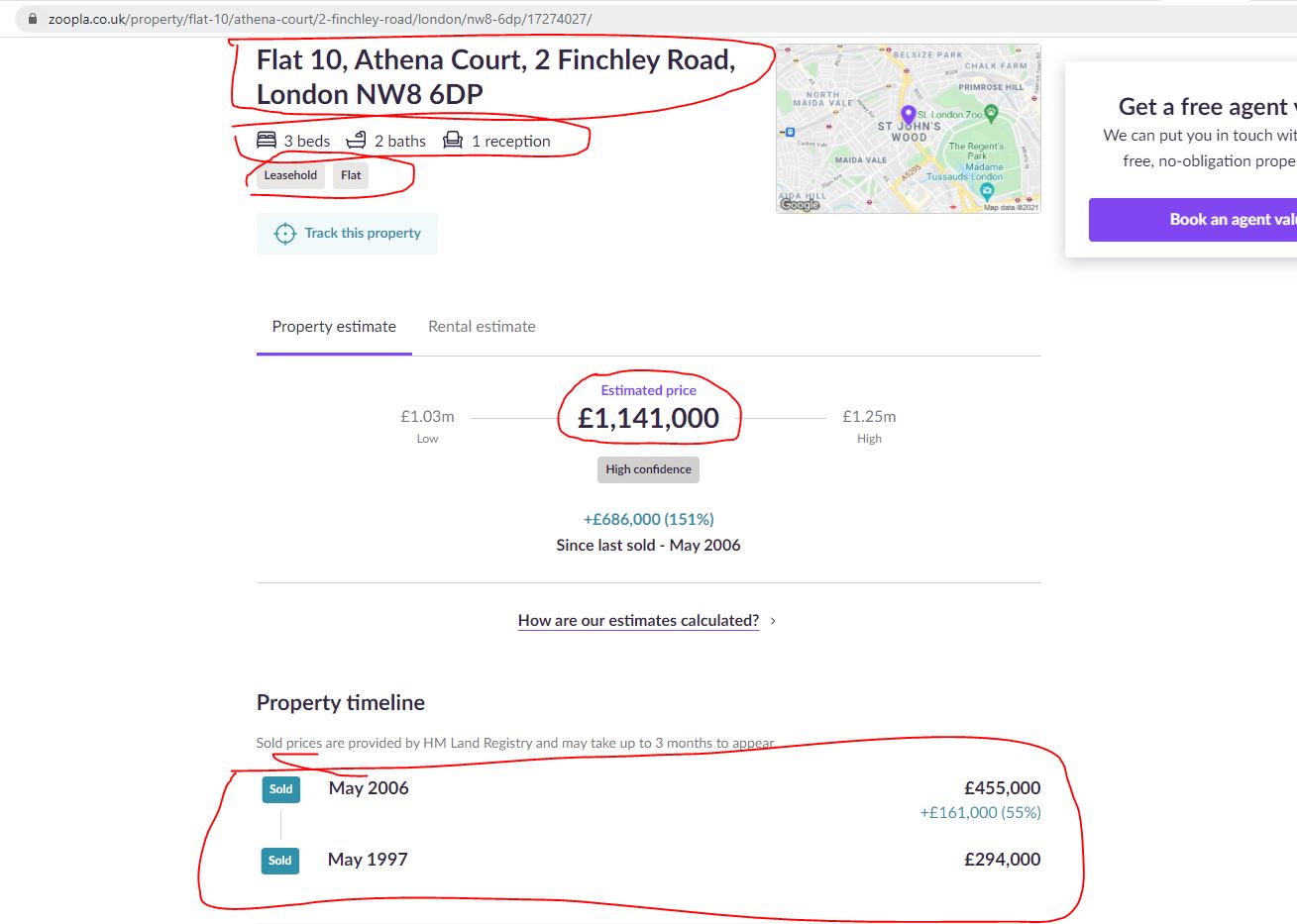1297x924 pixels.
Task: Open the St John's Wood map thumbnail
Action: coord(909,129)
